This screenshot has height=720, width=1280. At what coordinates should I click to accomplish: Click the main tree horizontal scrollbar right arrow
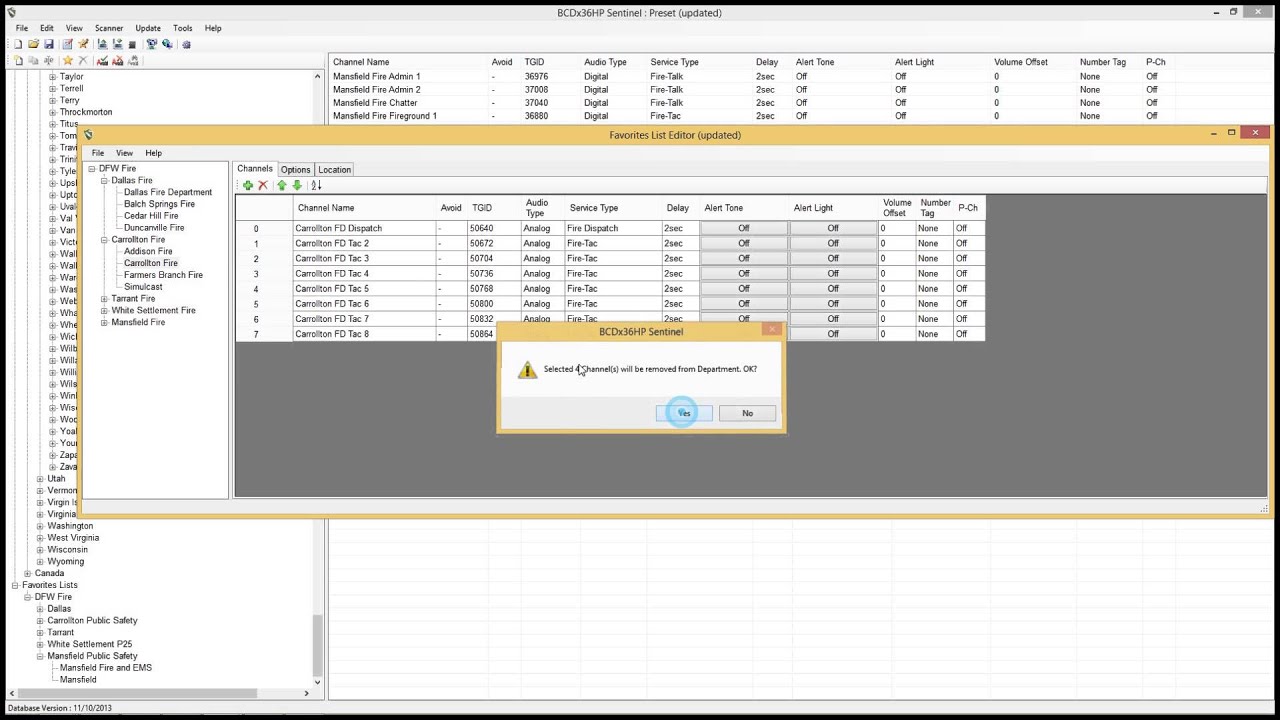[307, 693]
